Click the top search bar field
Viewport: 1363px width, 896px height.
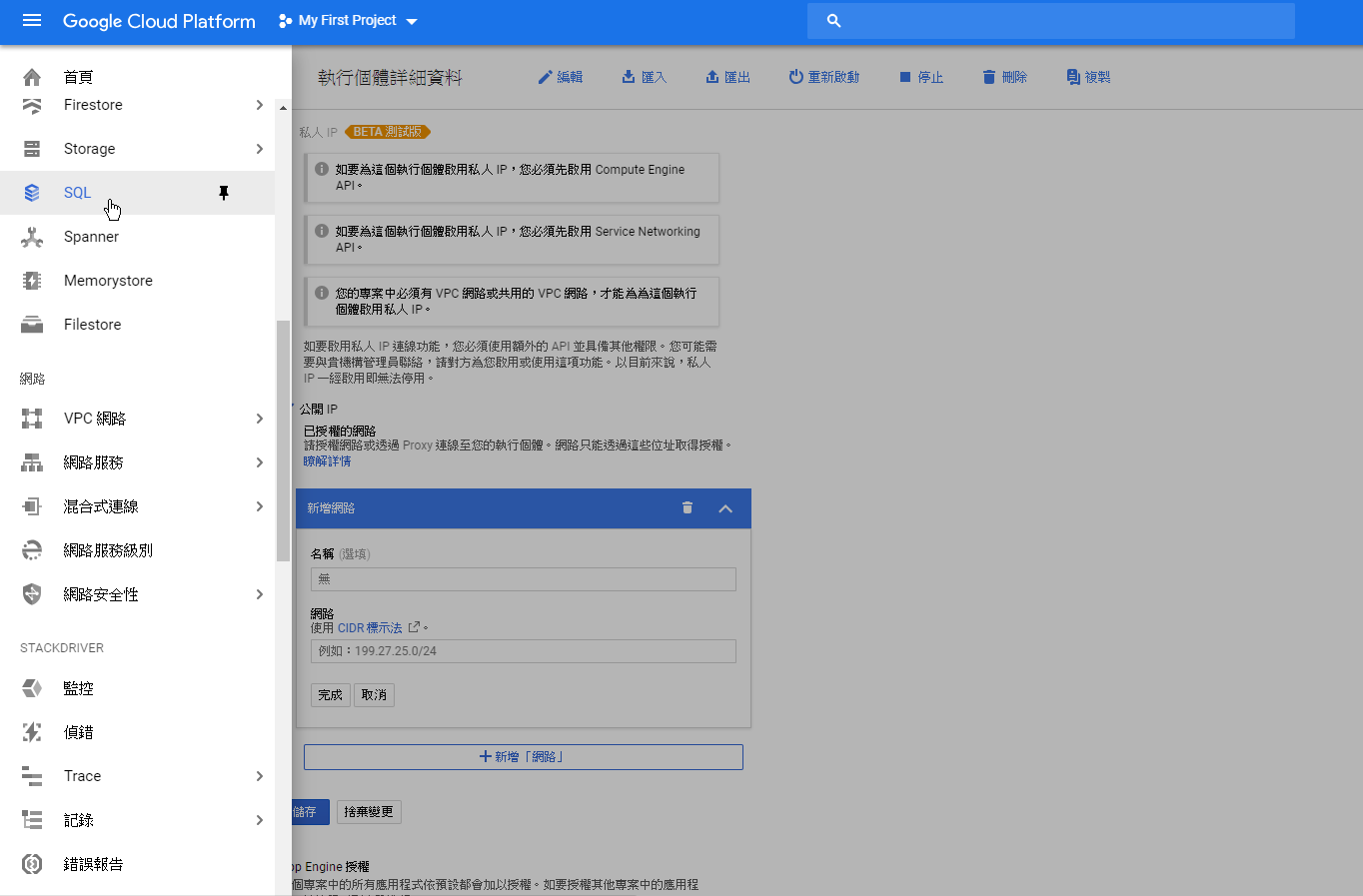click(x=1051, y=21)
